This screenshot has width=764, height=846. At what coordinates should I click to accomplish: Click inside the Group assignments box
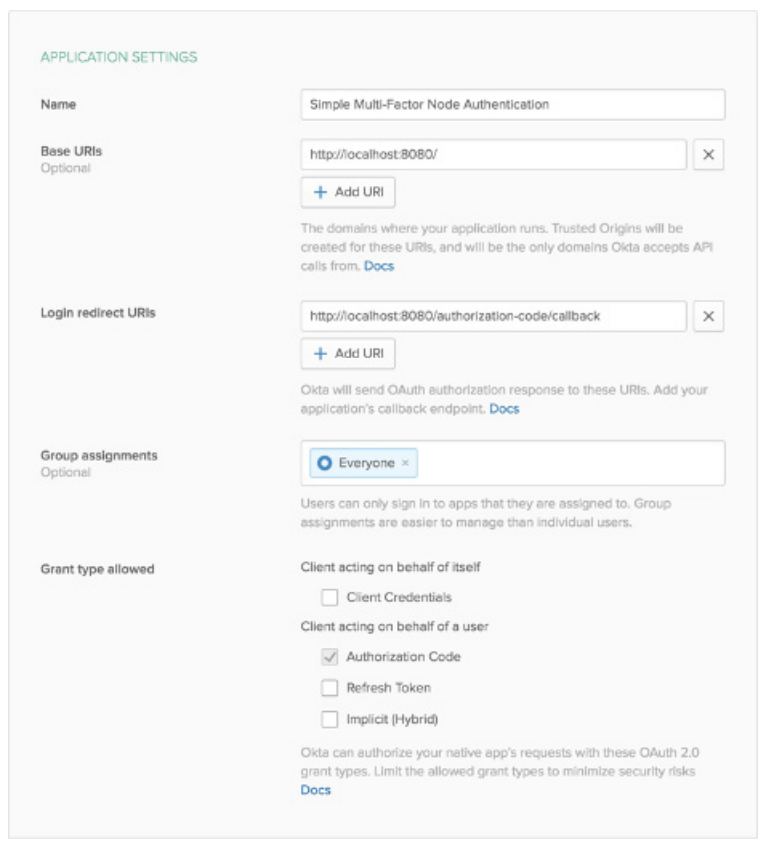tap(570, 464)
